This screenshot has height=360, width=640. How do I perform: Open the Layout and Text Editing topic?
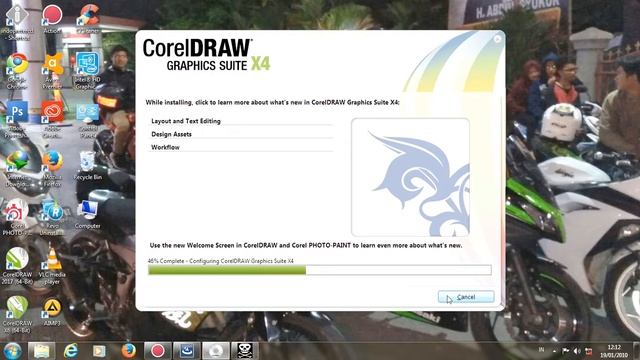click(186, 121)
